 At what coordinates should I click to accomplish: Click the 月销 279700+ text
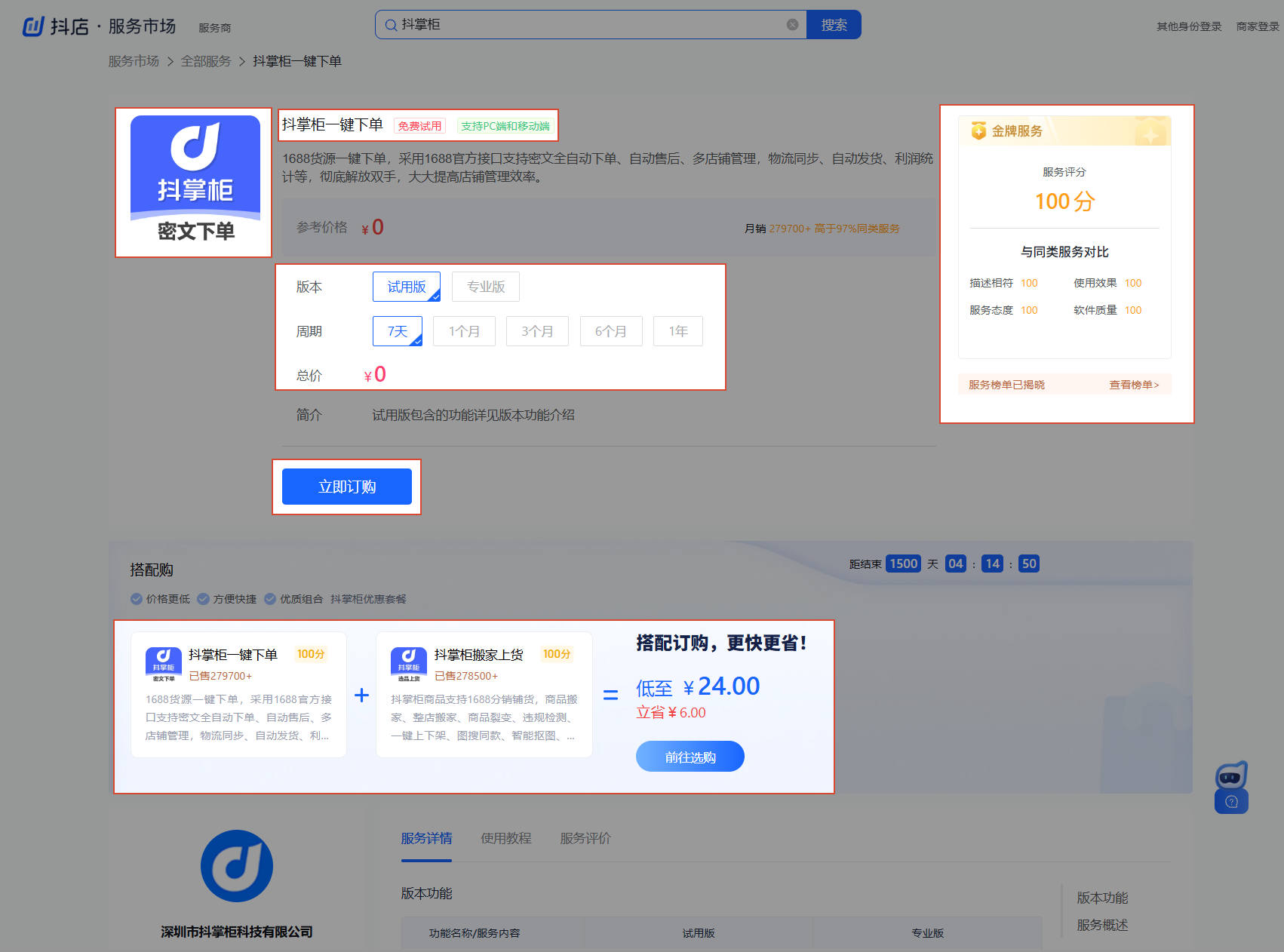pyautogui.click(x=778, y=229)
